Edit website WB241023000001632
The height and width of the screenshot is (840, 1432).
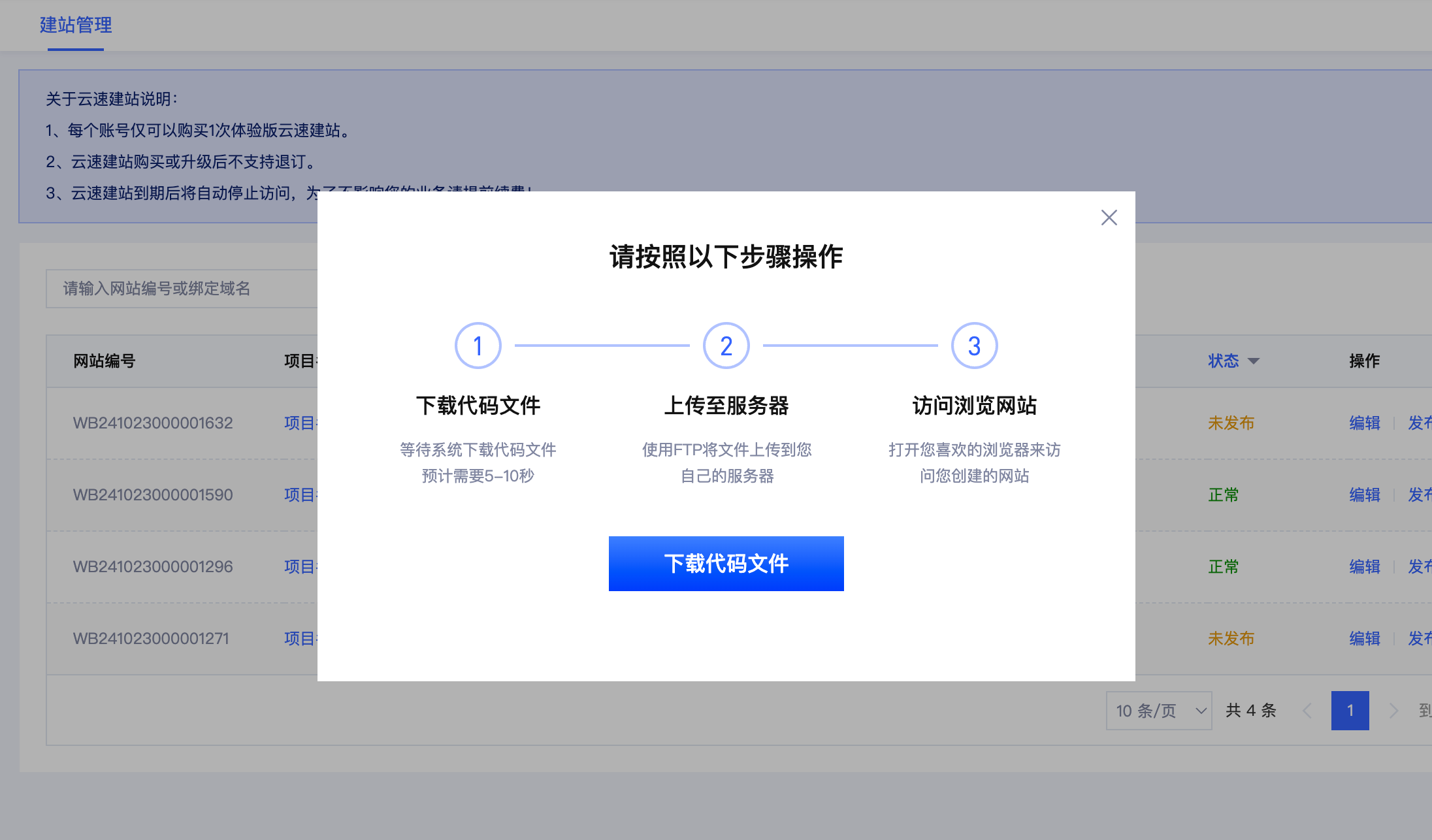[x=1365, y=423]
